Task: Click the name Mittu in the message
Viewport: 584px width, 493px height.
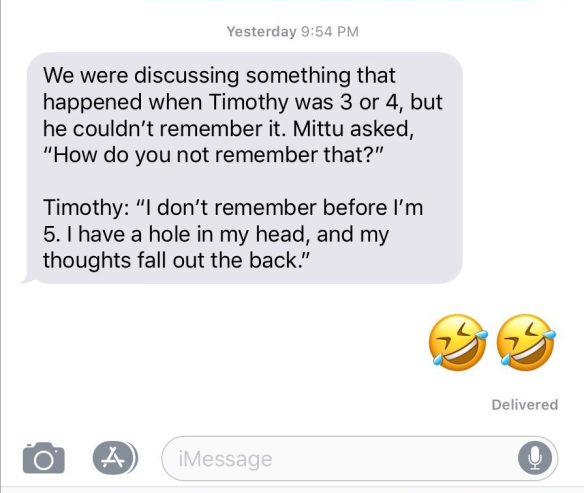Action: click(x=318, y=129)
